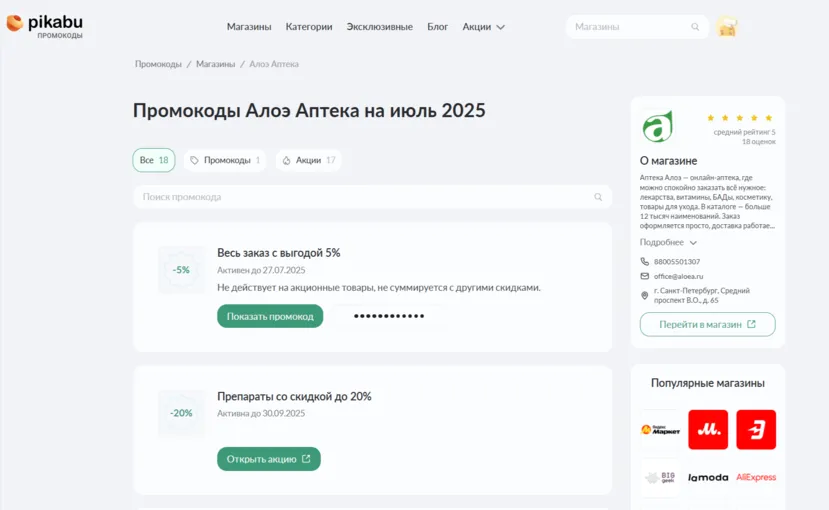Click Весь заказ с выгодой 5% title

coord(279,253)
